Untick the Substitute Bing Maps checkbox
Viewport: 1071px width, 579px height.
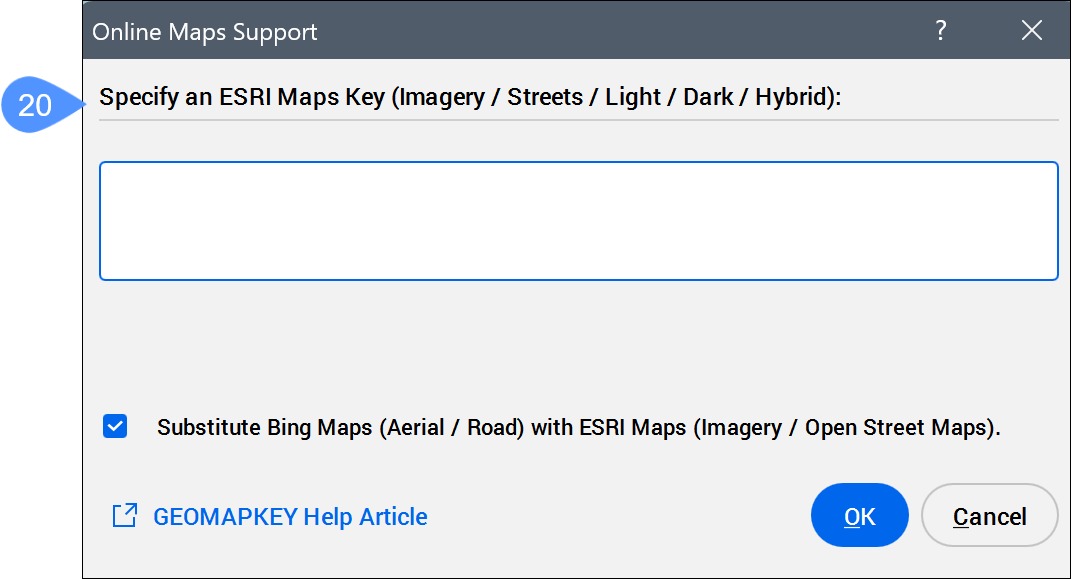(x=115, y=427)
